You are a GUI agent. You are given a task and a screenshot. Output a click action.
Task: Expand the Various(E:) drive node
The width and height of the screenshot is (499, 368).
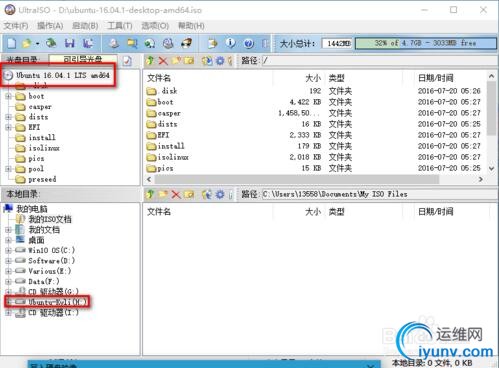(9, 271)
